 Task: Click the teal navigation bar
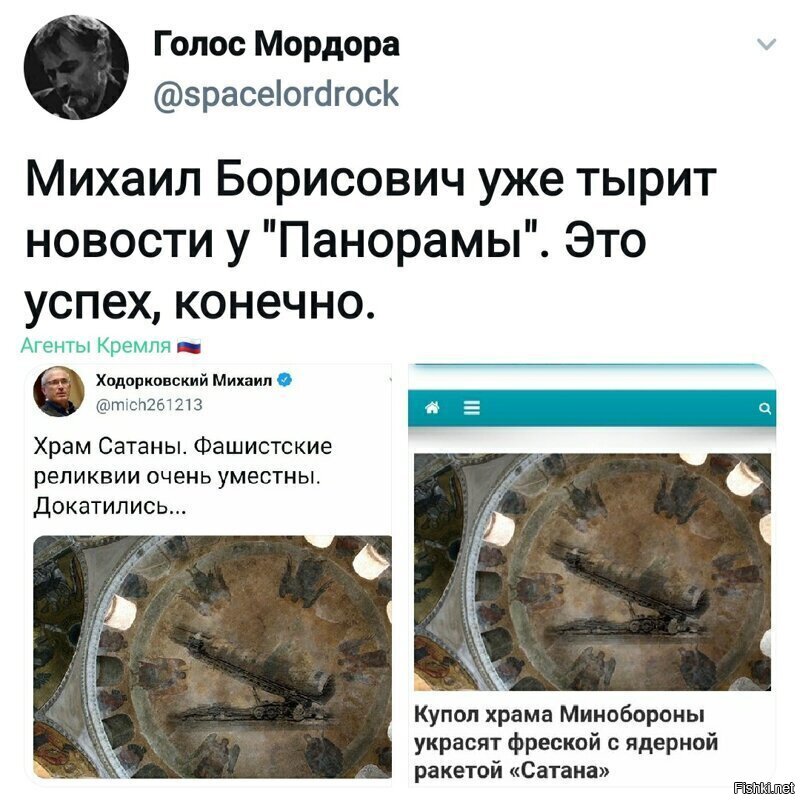click(592, 408)
